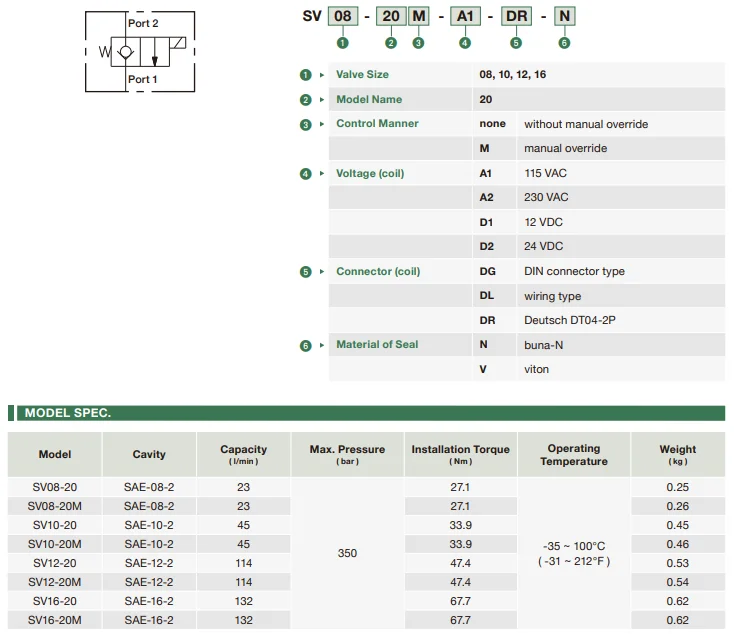
Task: Click green circle 1 below the 08 box
Action: click(x=343, y=43)
